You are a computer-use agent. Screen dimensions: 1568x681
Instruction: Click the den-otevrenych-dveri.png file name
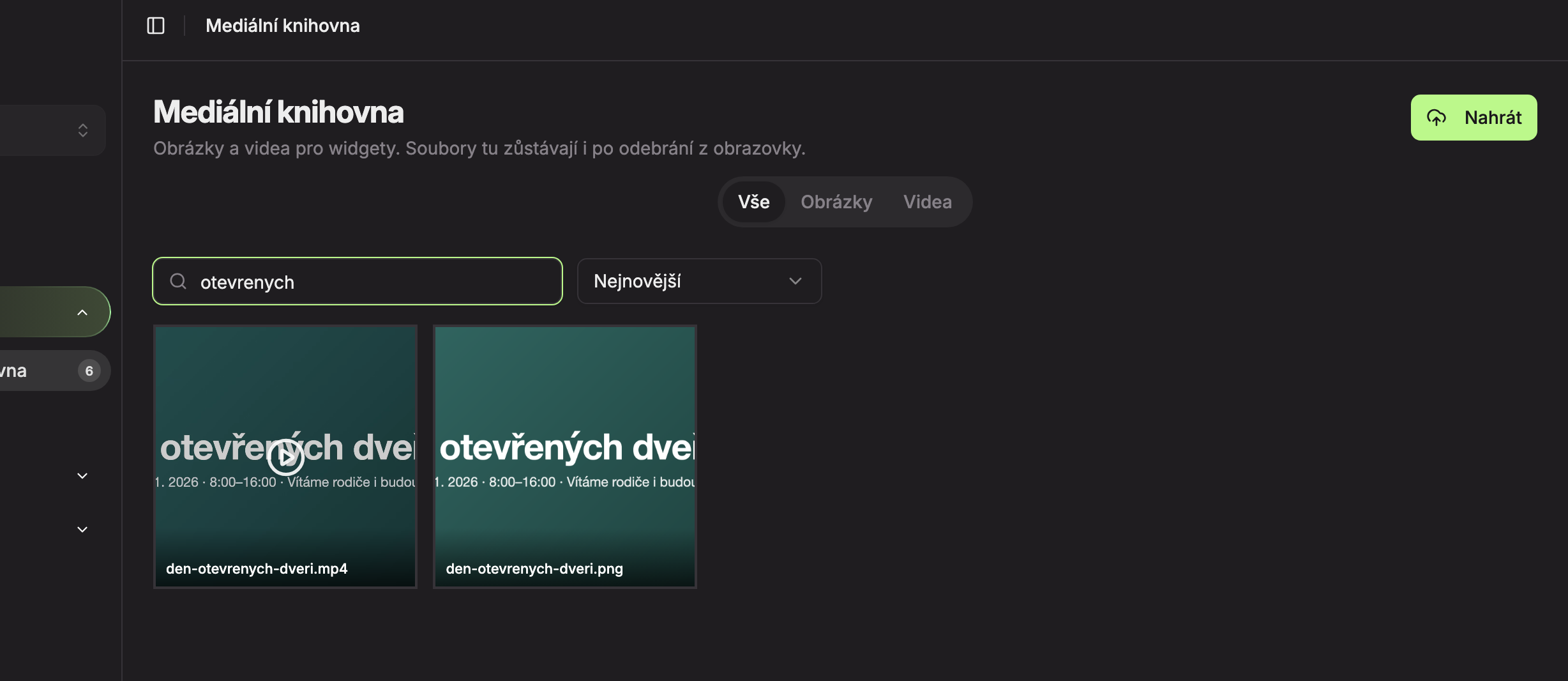pos(534,569)
